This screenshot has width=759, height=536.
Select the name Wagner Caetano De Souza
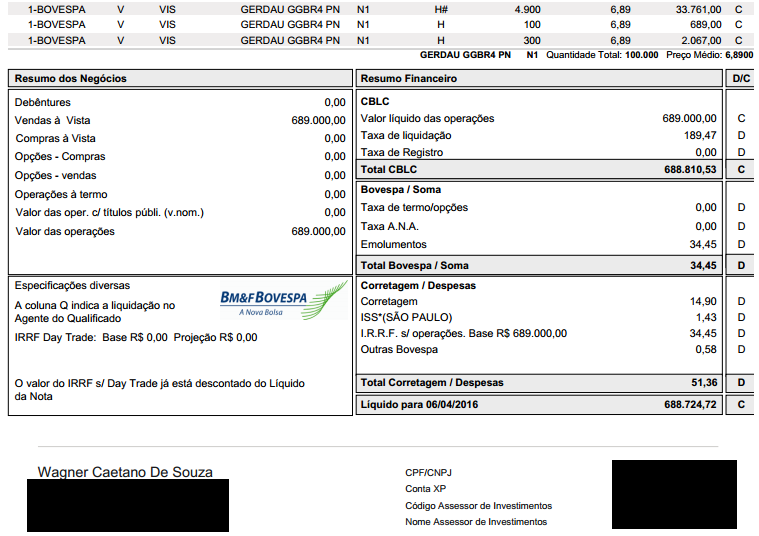click(x=125, y=472)
